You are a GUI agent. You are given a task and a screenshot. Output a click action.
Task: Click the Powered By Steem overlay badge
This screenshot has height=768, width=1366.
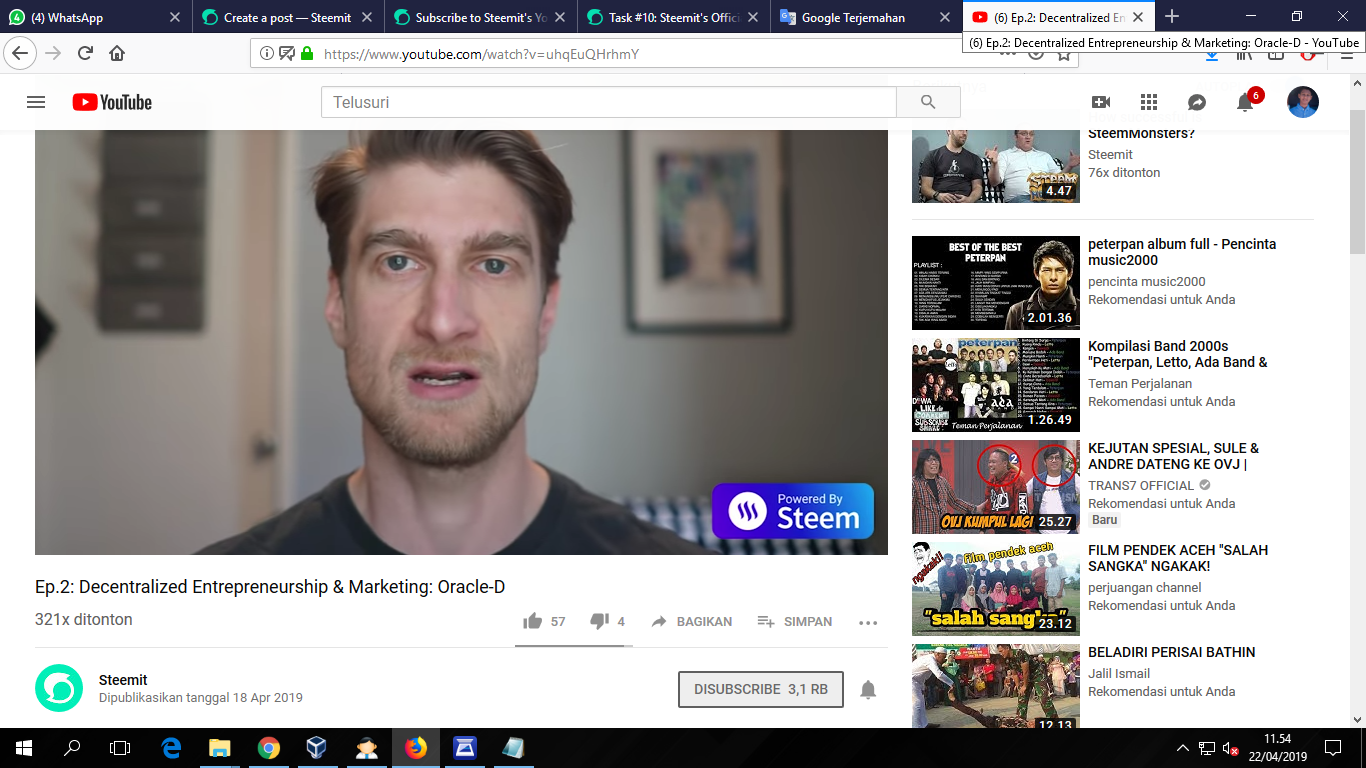point(793,511)
